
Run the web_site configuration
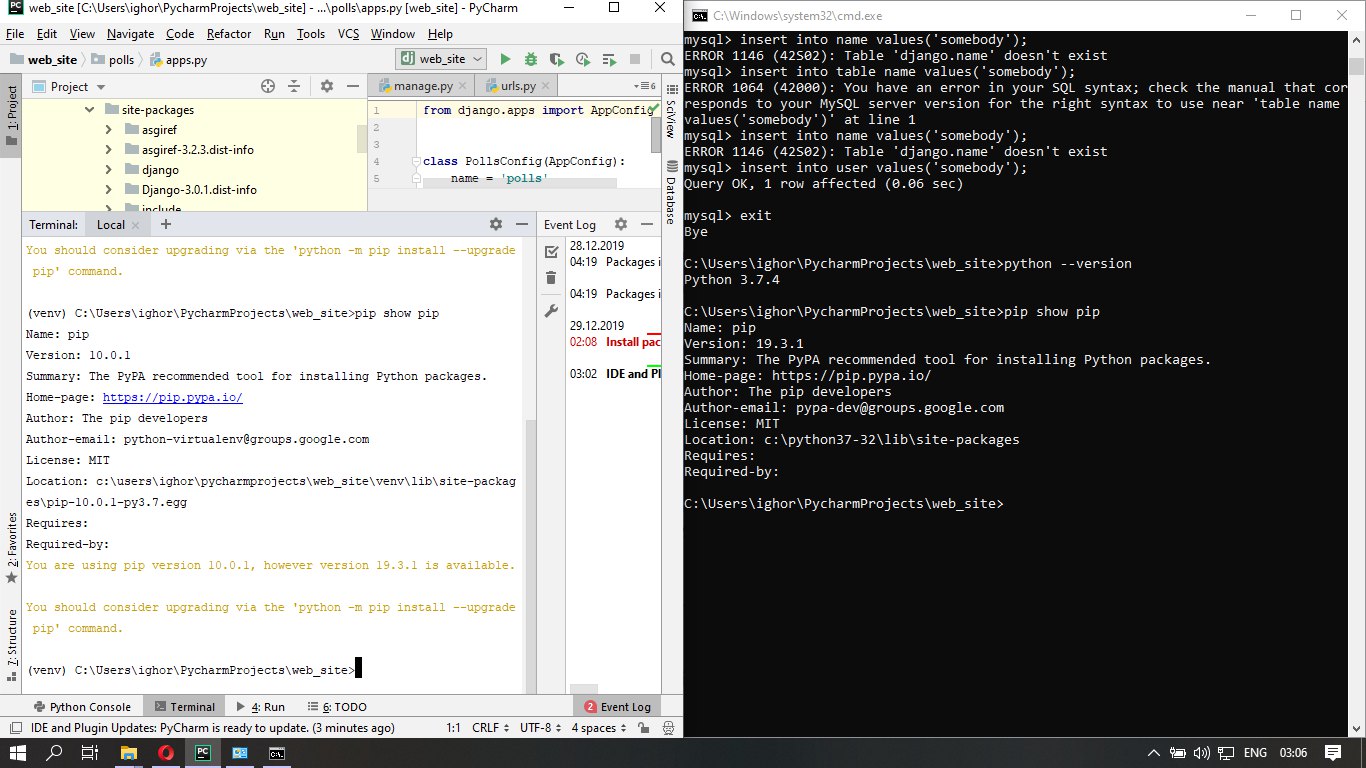click(505, 60)
